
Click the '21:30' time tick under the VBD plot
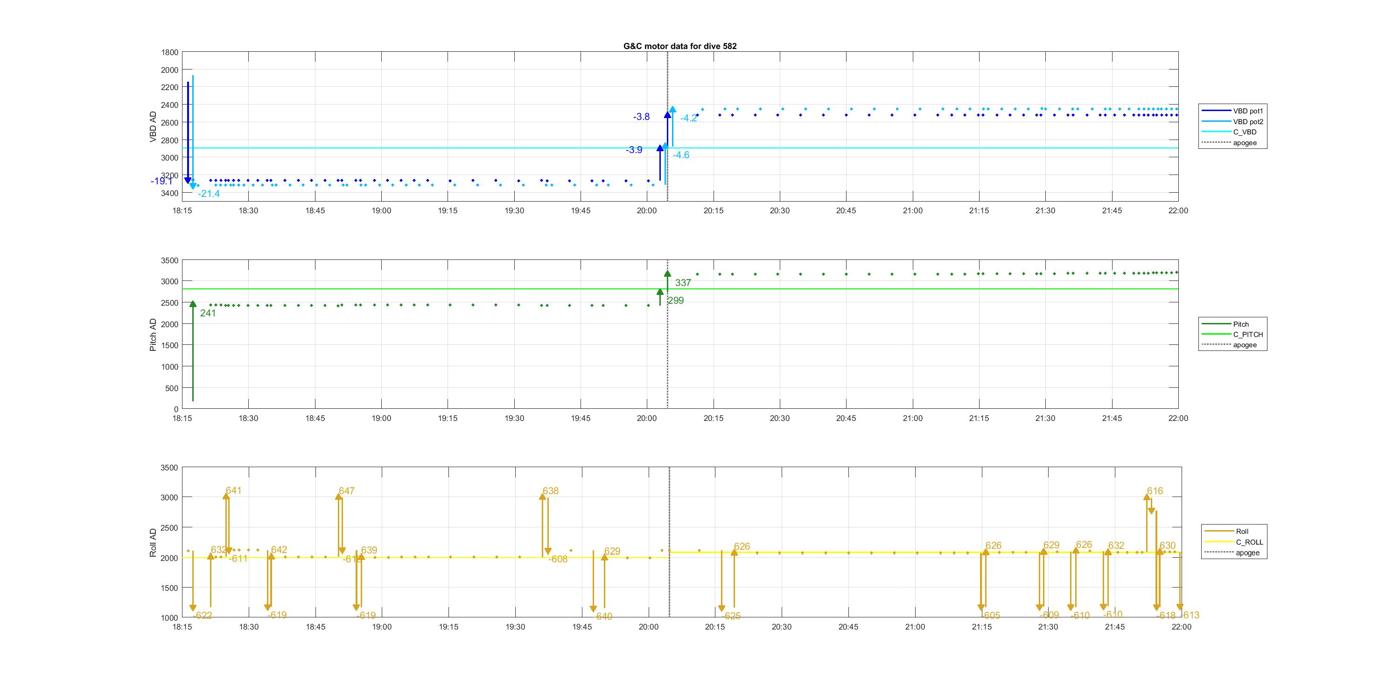tap(1046, 210)
